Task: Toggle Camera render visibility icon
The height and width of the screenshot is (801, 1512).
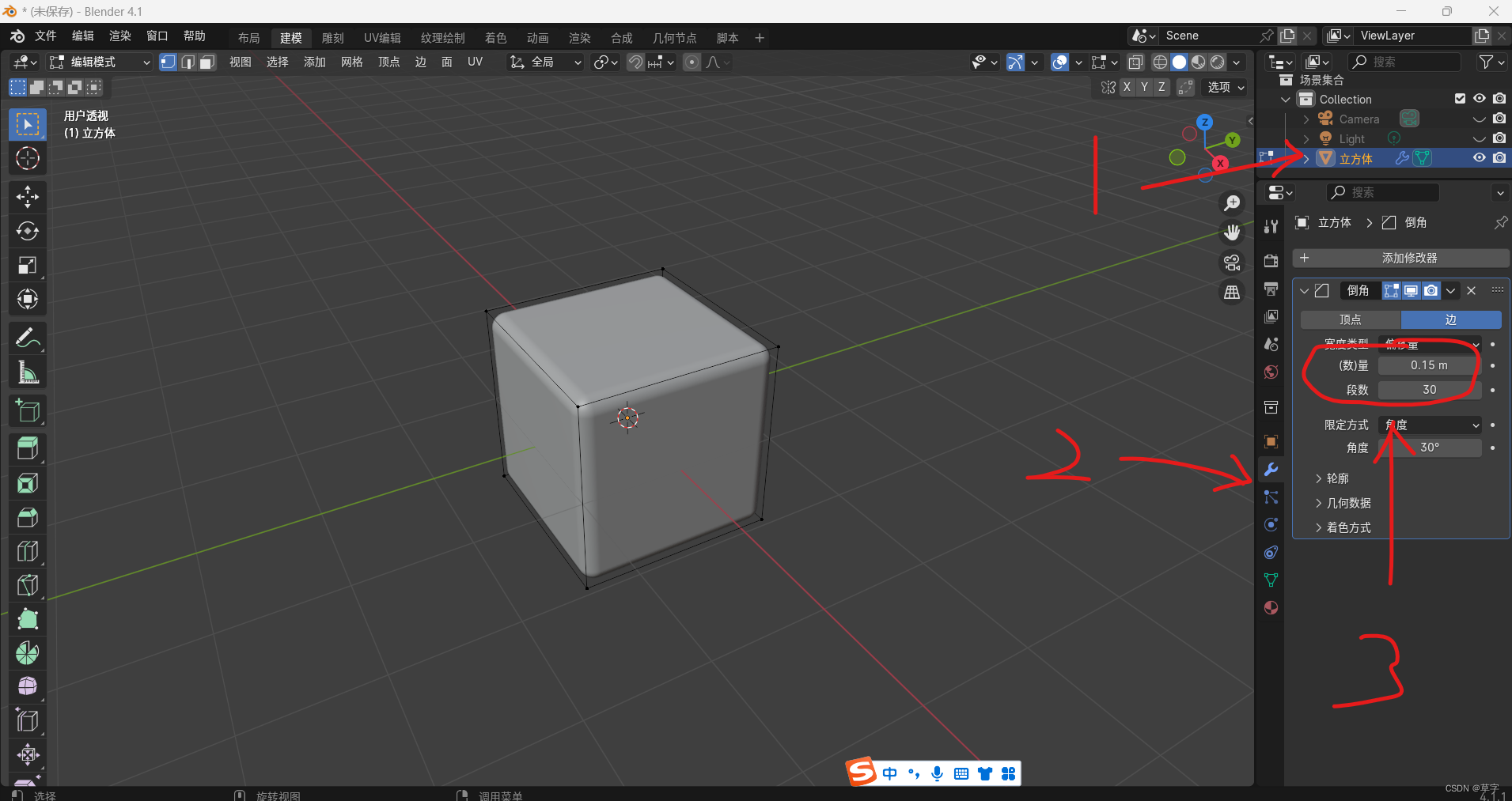Action: click(x=1499, y=119)
